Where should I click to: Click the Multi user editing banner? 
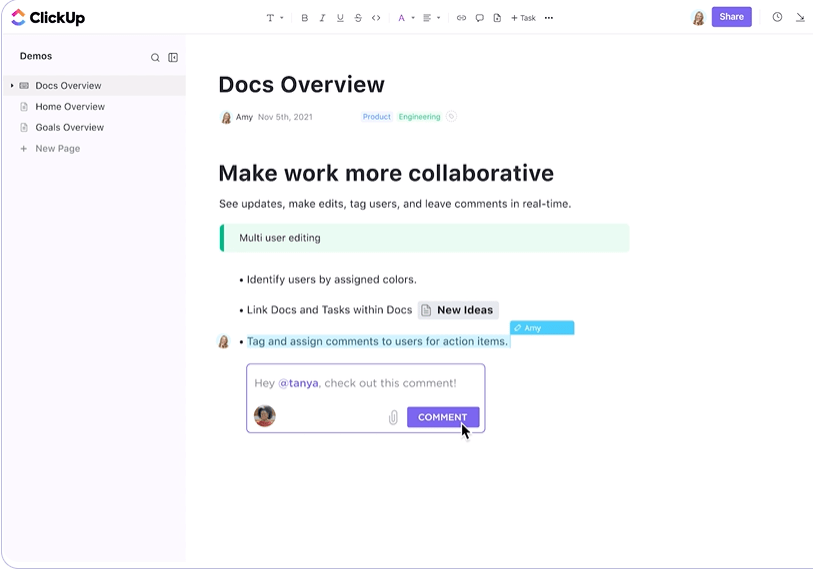pyautogui.click(x=424, y=238)
